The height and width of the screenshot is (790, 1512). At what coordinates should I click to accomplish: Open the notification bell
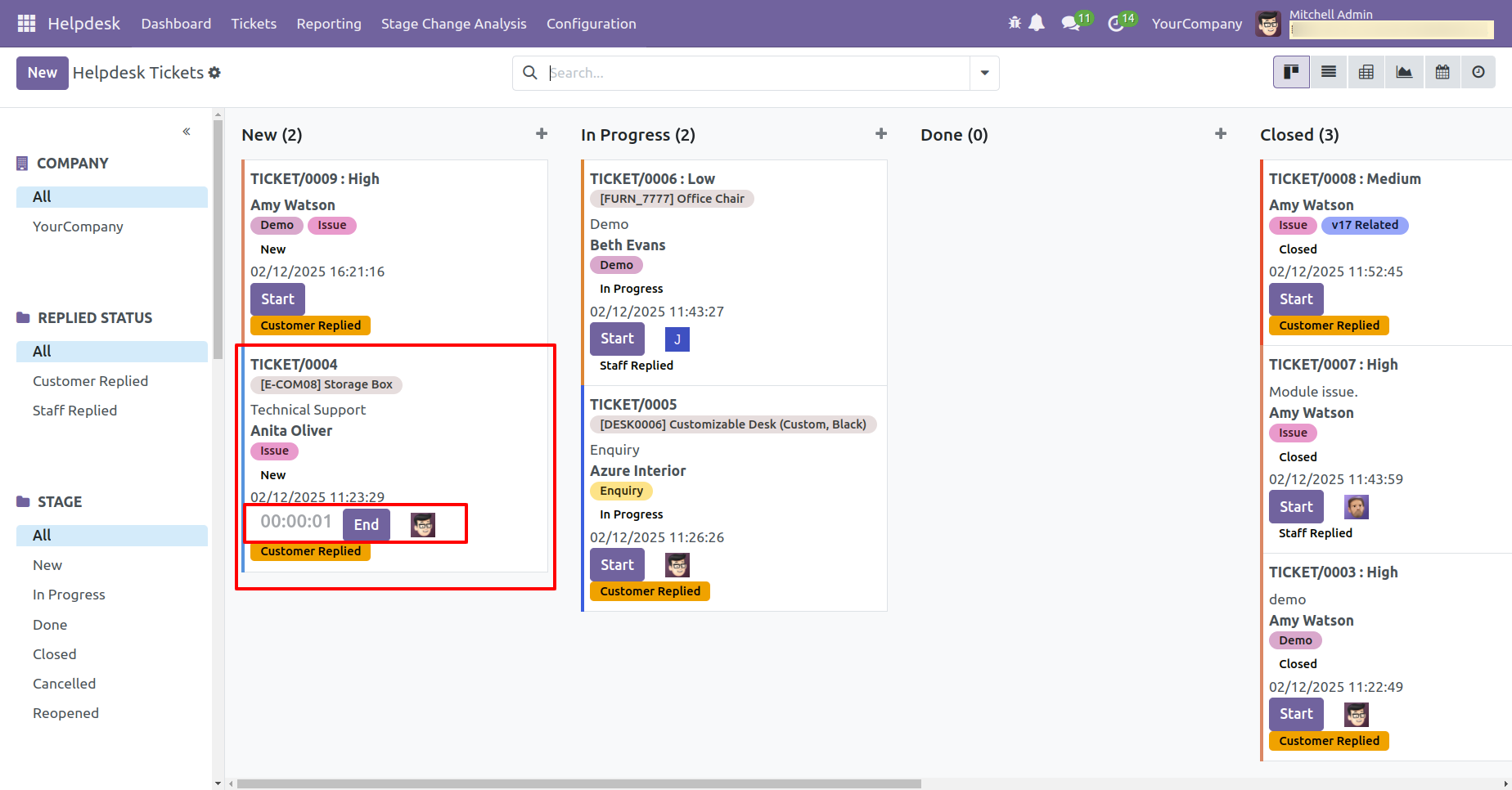coord(1037,23)
